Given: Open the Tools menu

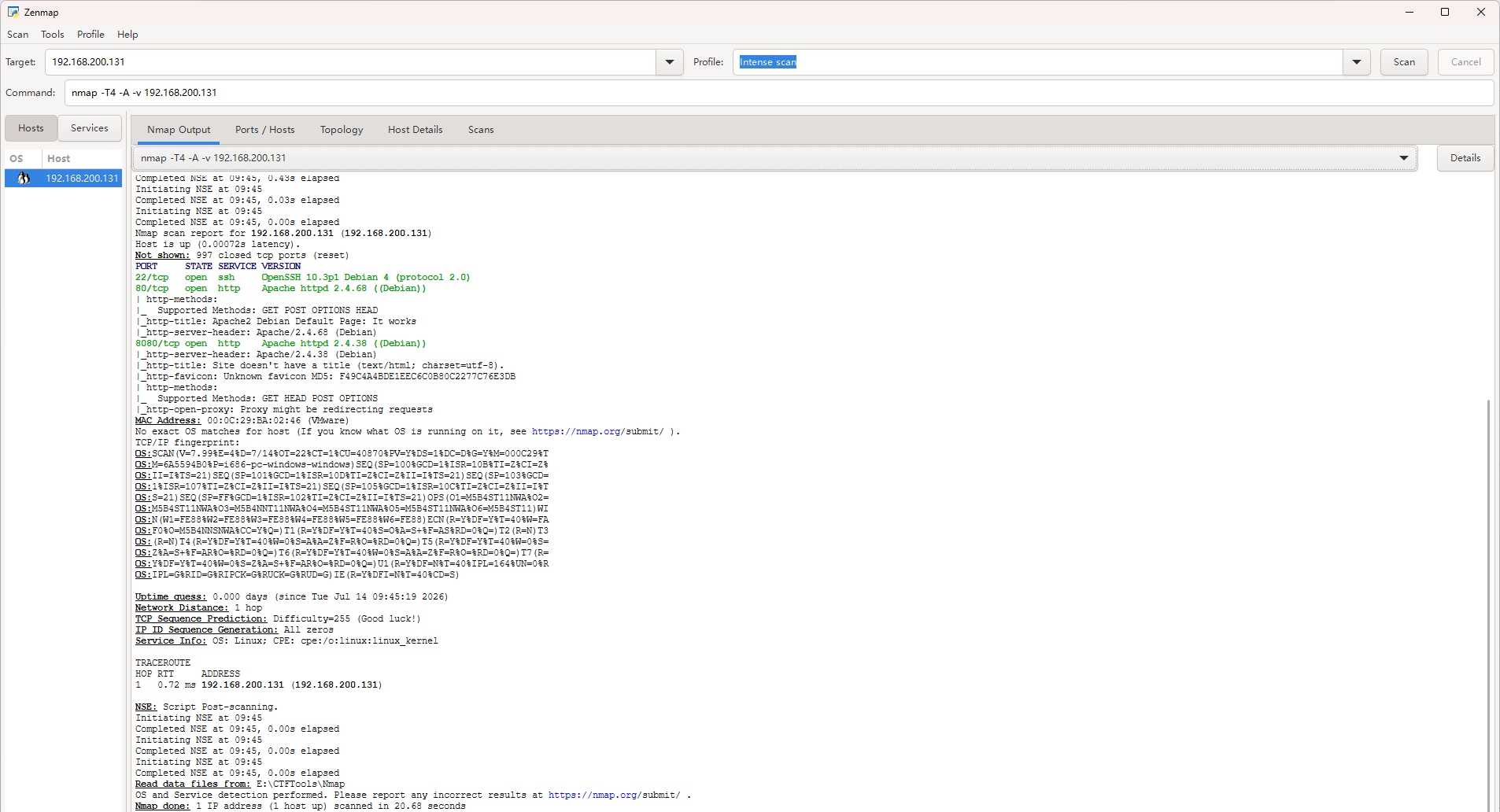Looking at the screenshot, I should 53,35.
